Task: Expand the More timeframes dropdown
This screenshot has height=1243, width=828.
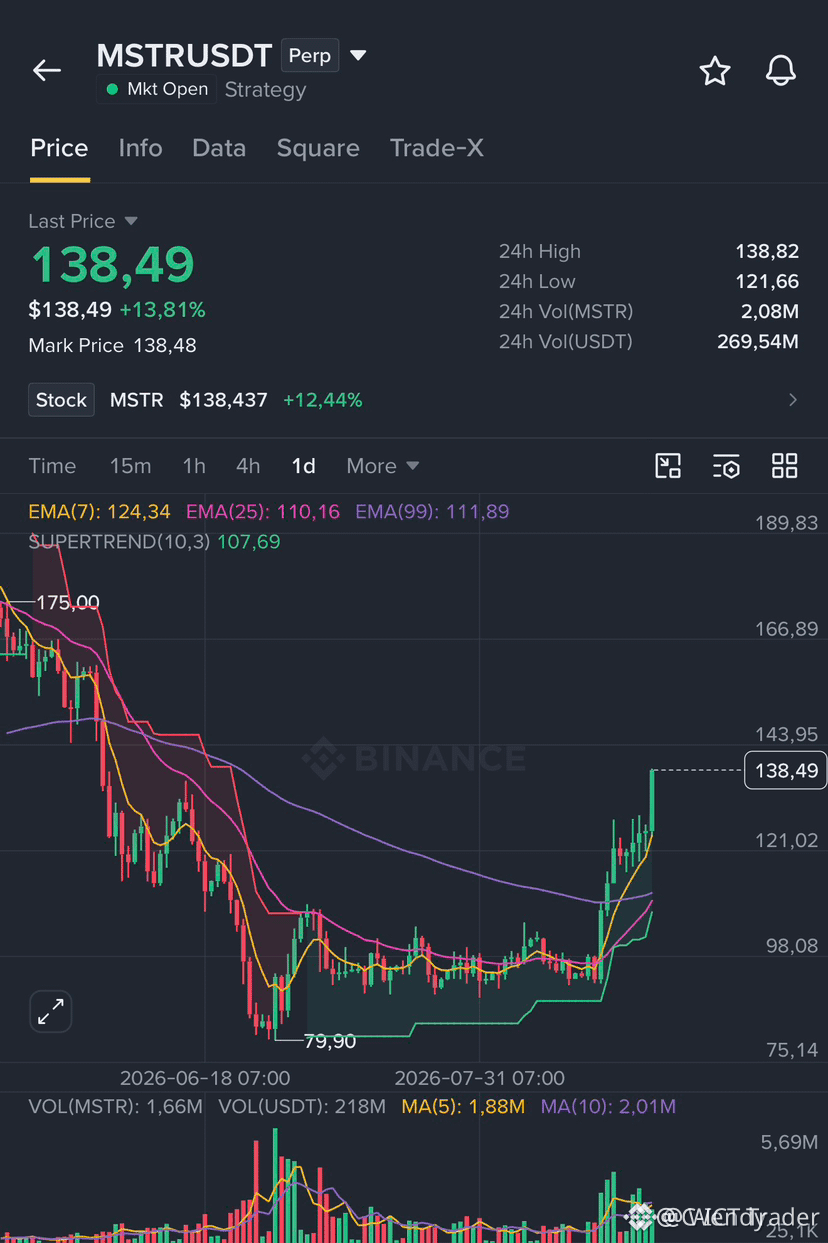Action: point(382,466)
